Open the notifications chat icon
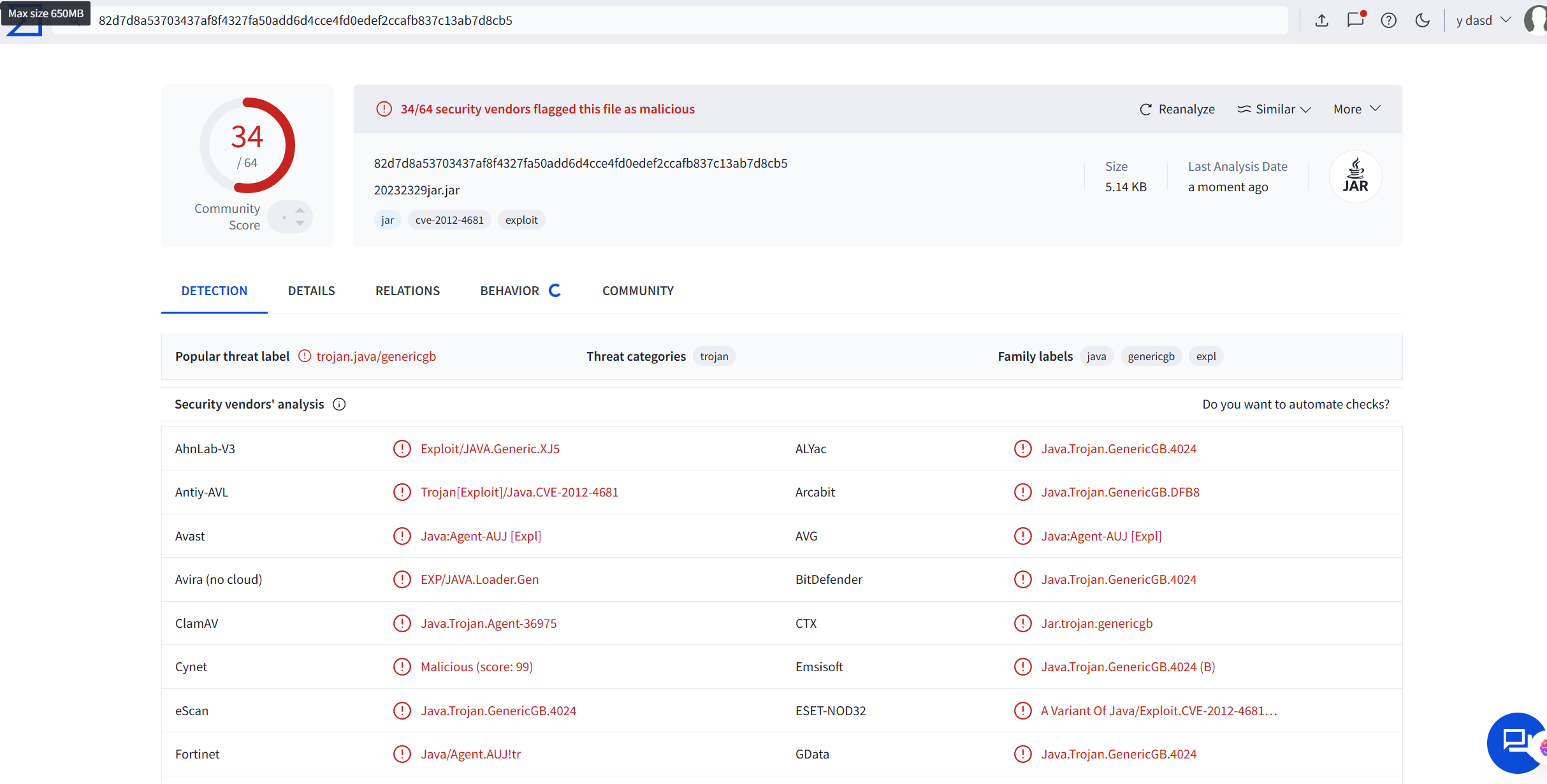The height and width of the screenshot is (784, 1547). click(x=1355, y=20)
